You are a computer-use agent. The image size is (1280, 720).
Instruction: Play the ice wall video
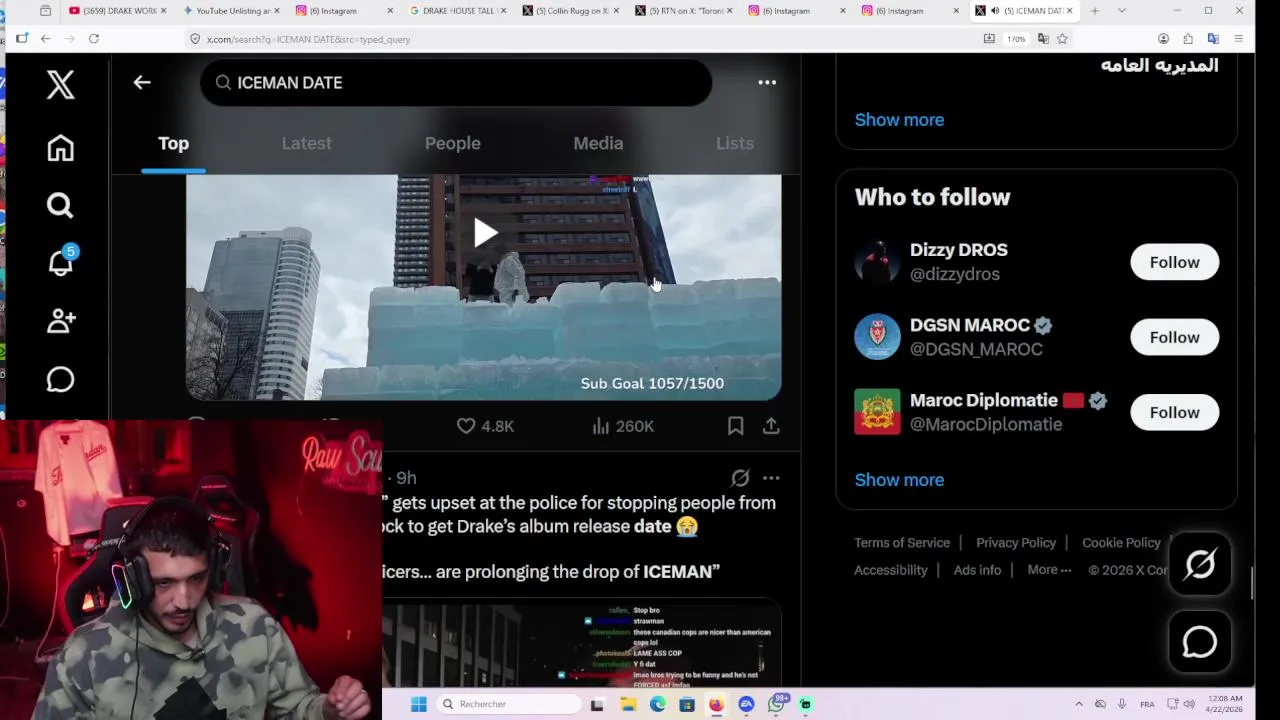[x=485, y=233]
